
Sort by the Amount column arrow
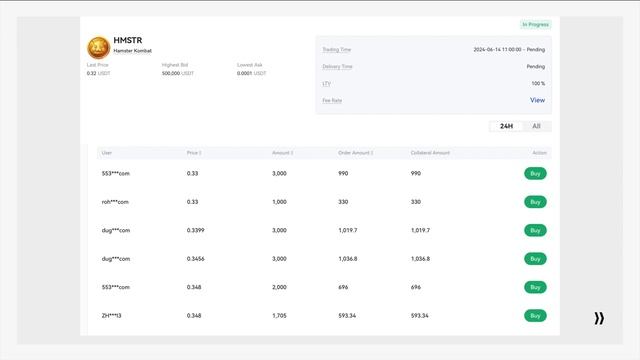pos(292,153)
